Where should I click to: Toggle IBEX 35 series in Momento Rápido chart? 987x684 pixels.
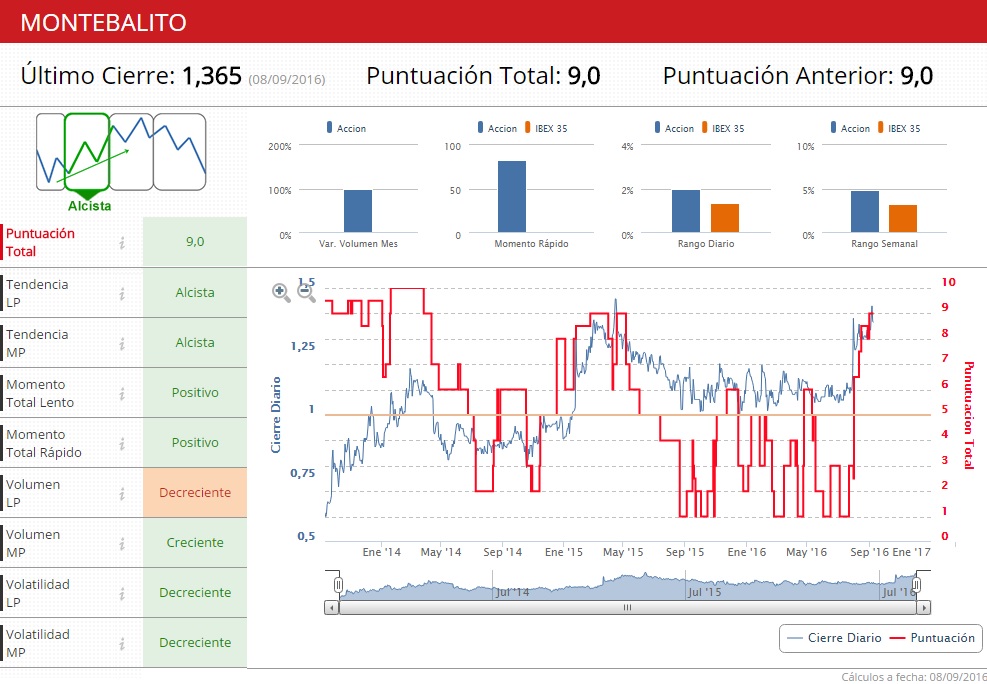[546, 128]
